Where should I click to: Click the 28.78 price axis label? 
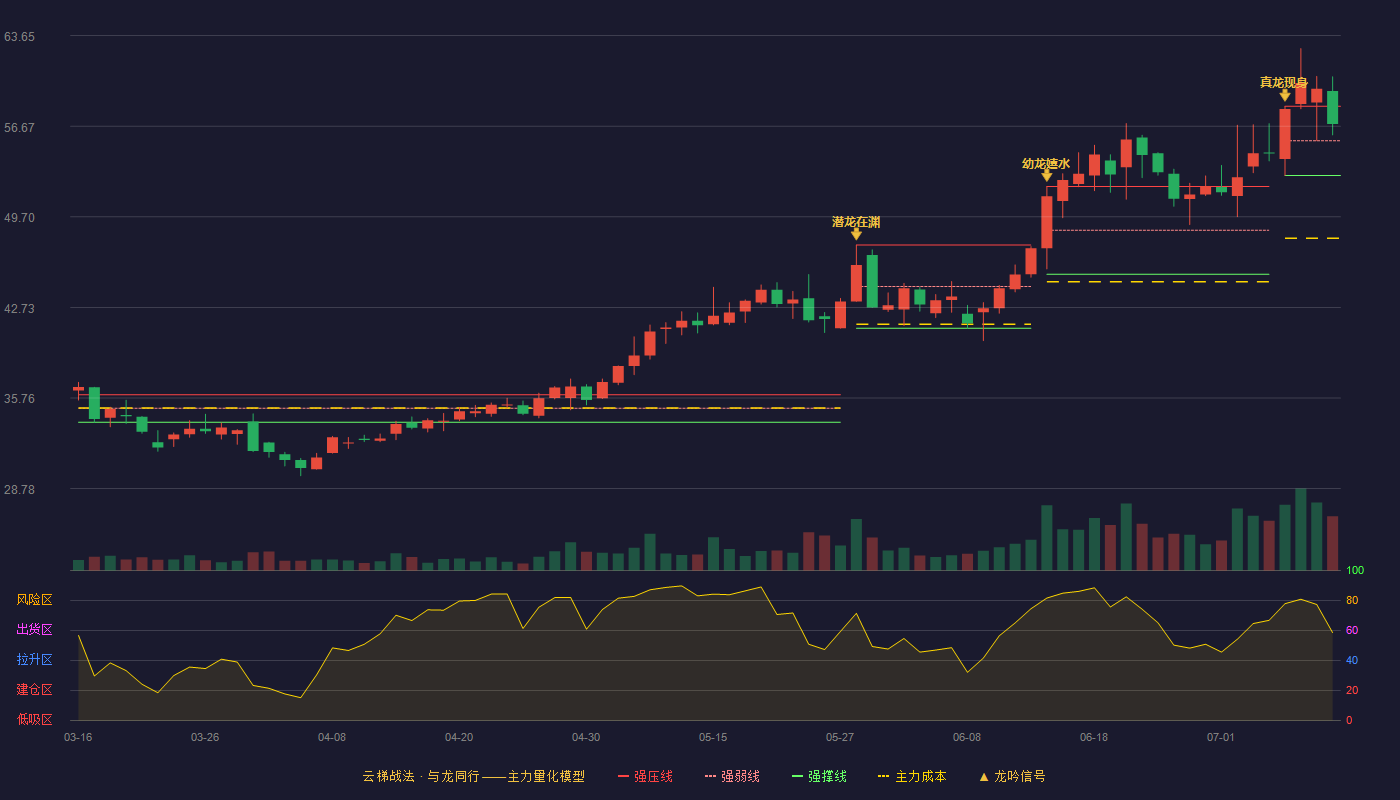point(19,489)
